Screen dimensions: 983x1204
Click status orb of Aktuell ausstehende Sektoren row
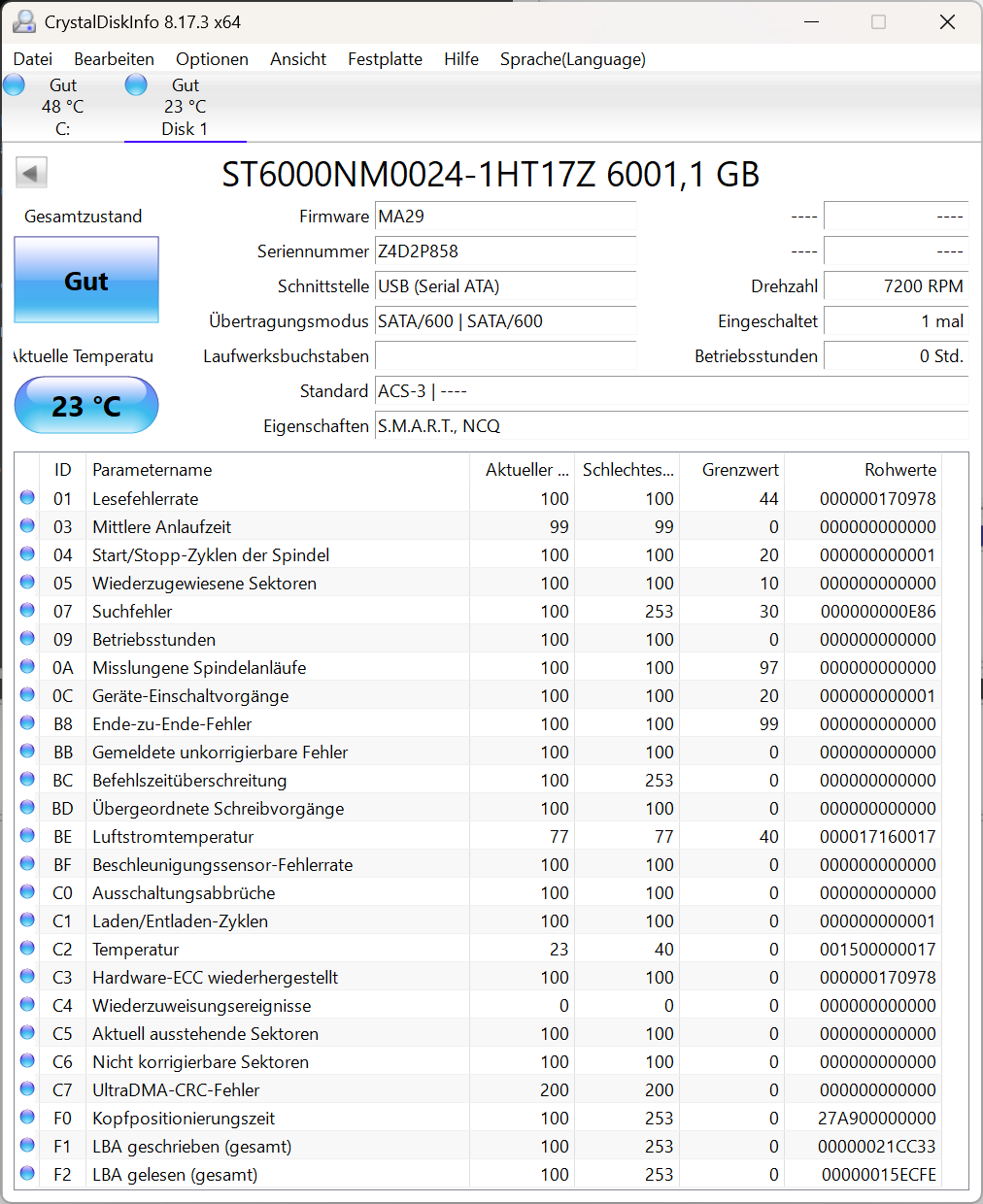(x=27, y=1033)
